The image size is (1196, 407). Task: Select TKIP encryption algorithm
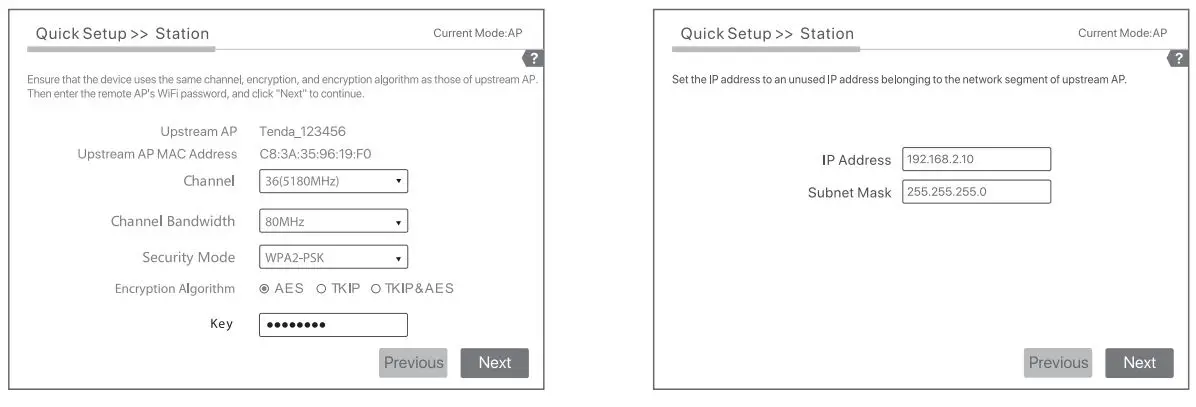(x=322, y=289)
